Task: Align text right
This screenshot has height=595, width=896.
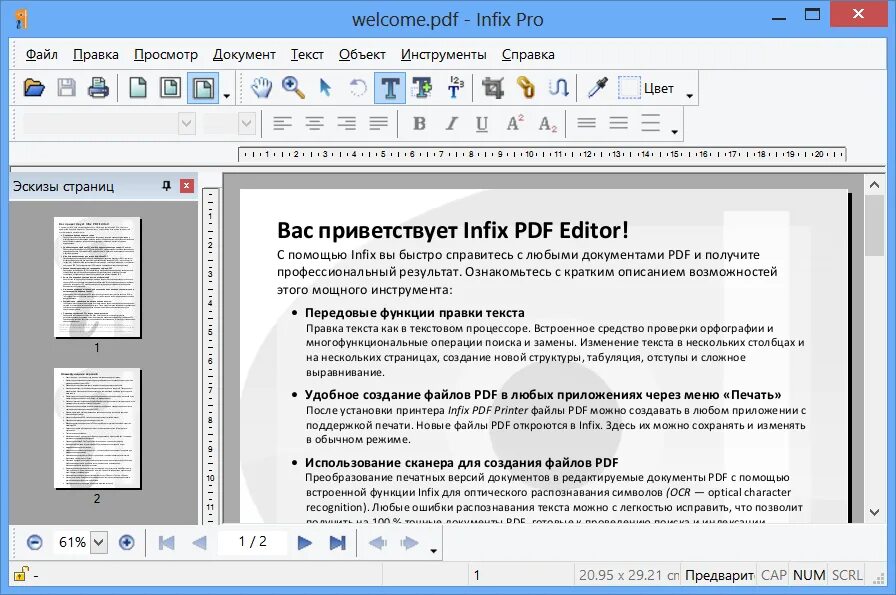Action: coord(346,123)
